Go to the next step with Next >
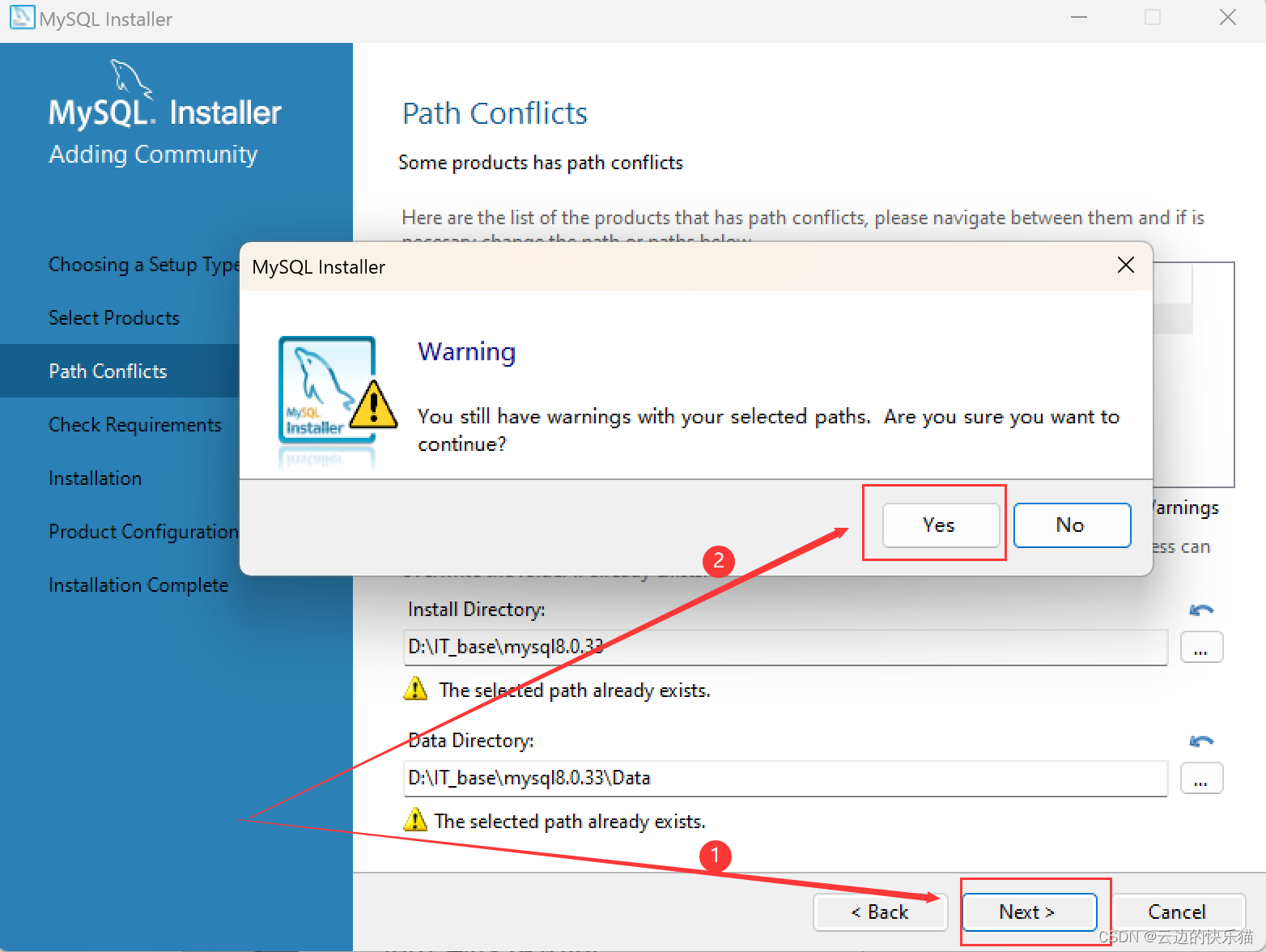Image resolution: width=1266 pixels, height=952 pixels. (x=1029, y=912)
